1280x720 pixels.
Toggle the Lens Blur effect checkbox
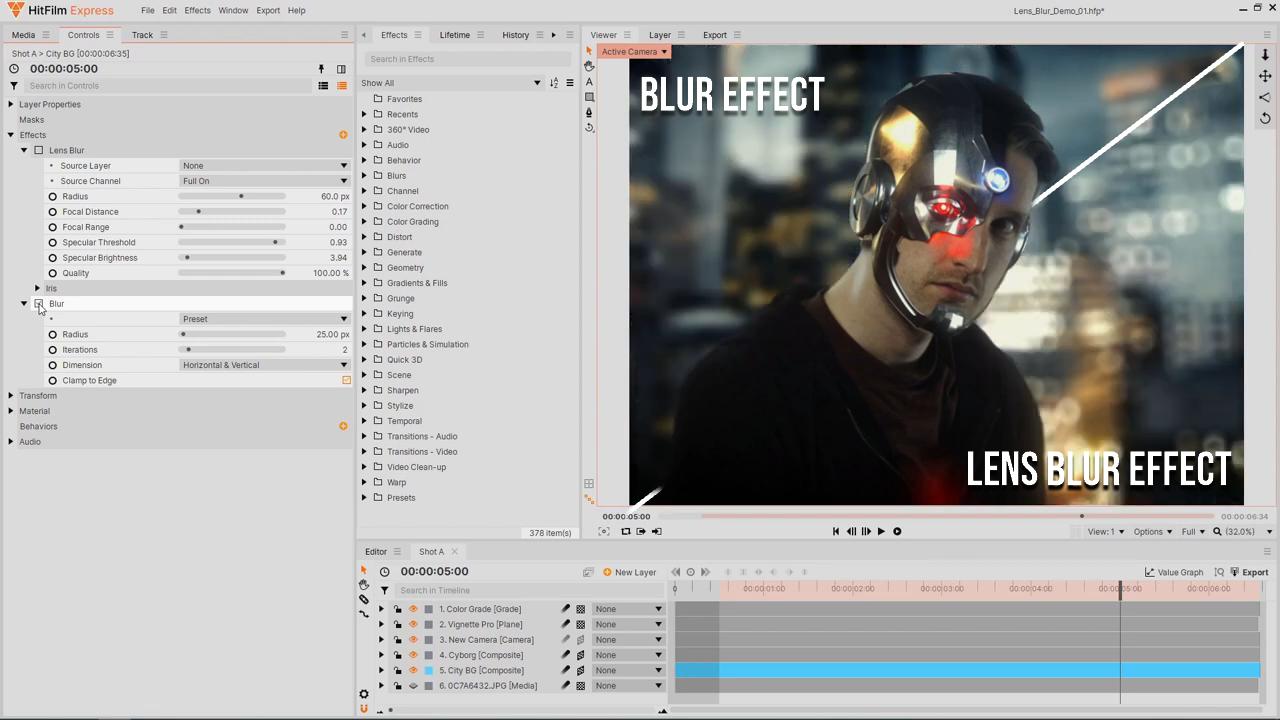point(39,151)
